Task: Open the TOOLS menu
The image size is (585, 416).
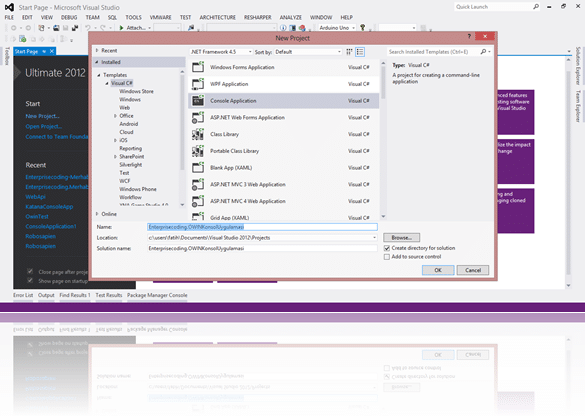Action: click(134, 17)
